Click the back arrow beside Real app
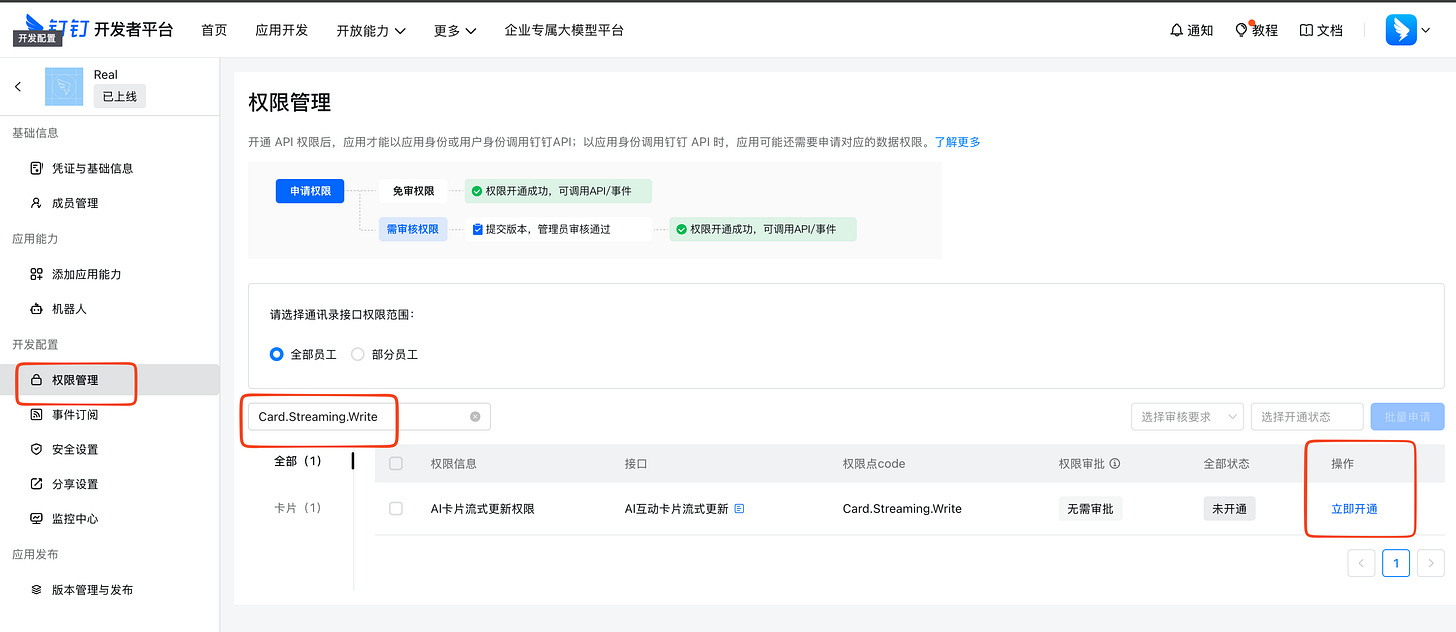The width and height of the screenshot is (1456, 632). [x=18, y=87]
